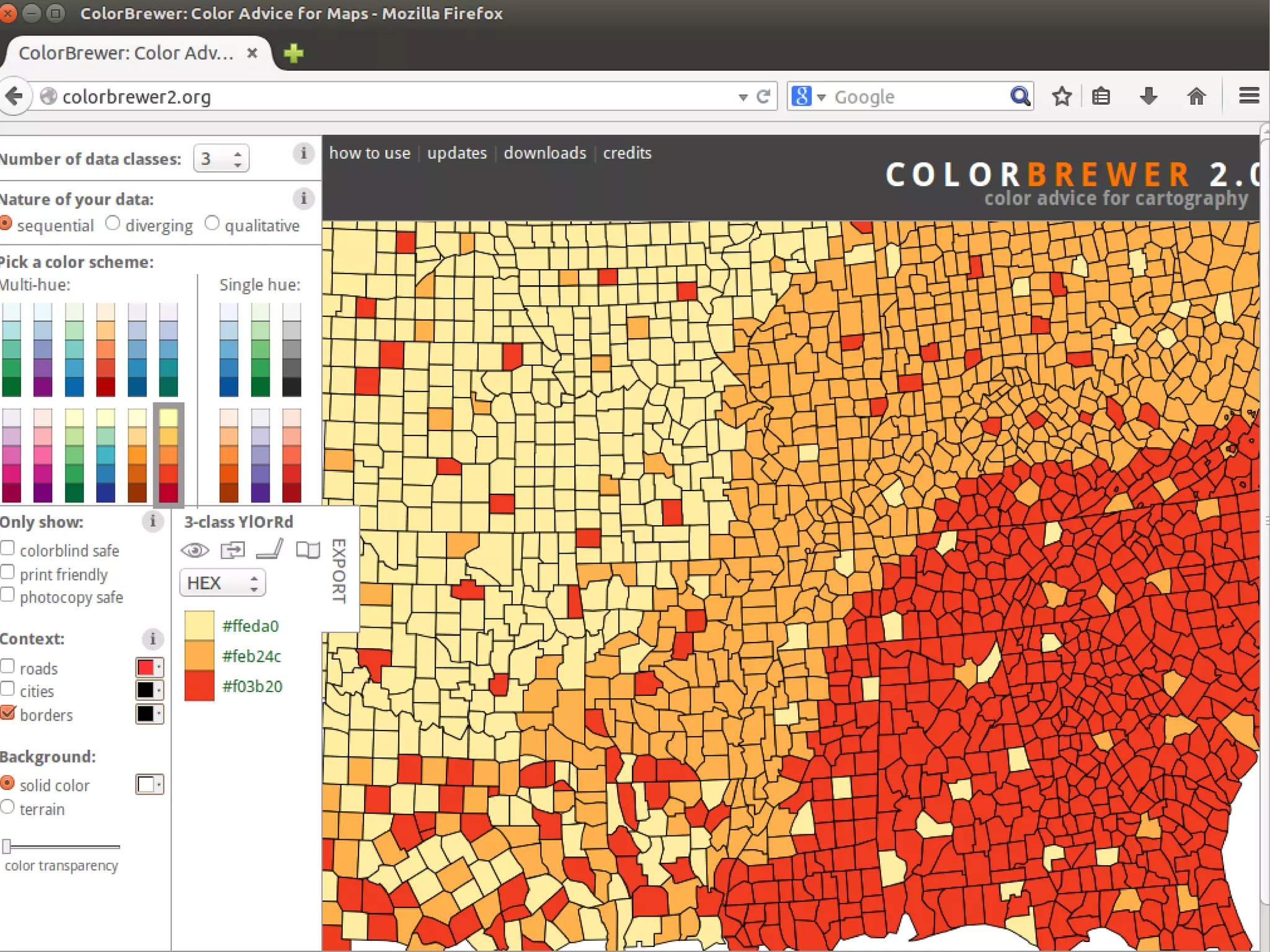Image resolution: width=1270 pixels, height=952 pixels.
Task: Click the vertical EXPORT tab
Action: (x=339, y=571)
